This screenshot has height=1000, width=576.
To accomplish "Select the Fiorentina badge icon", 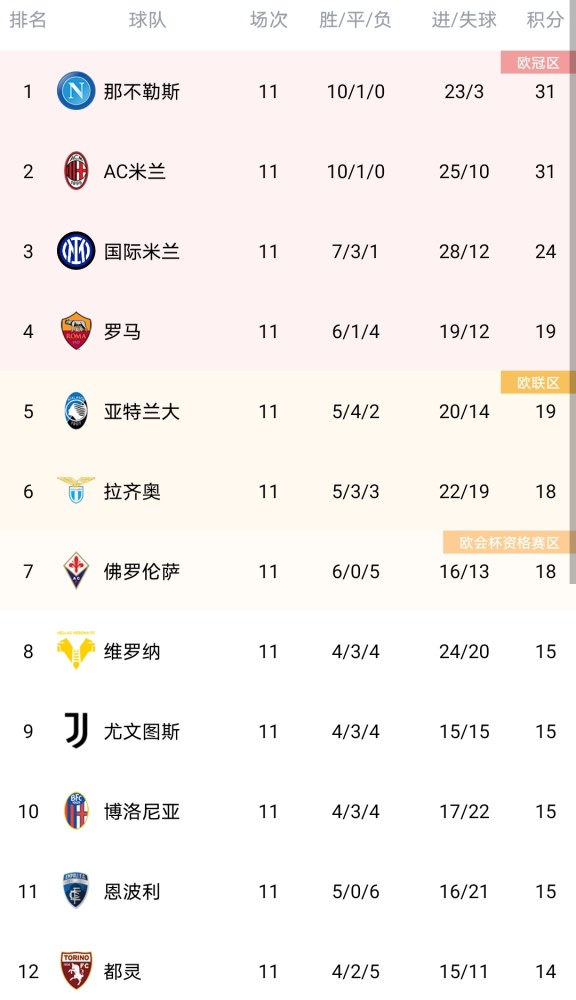I will pyautogui.click(x=76, y=571).
